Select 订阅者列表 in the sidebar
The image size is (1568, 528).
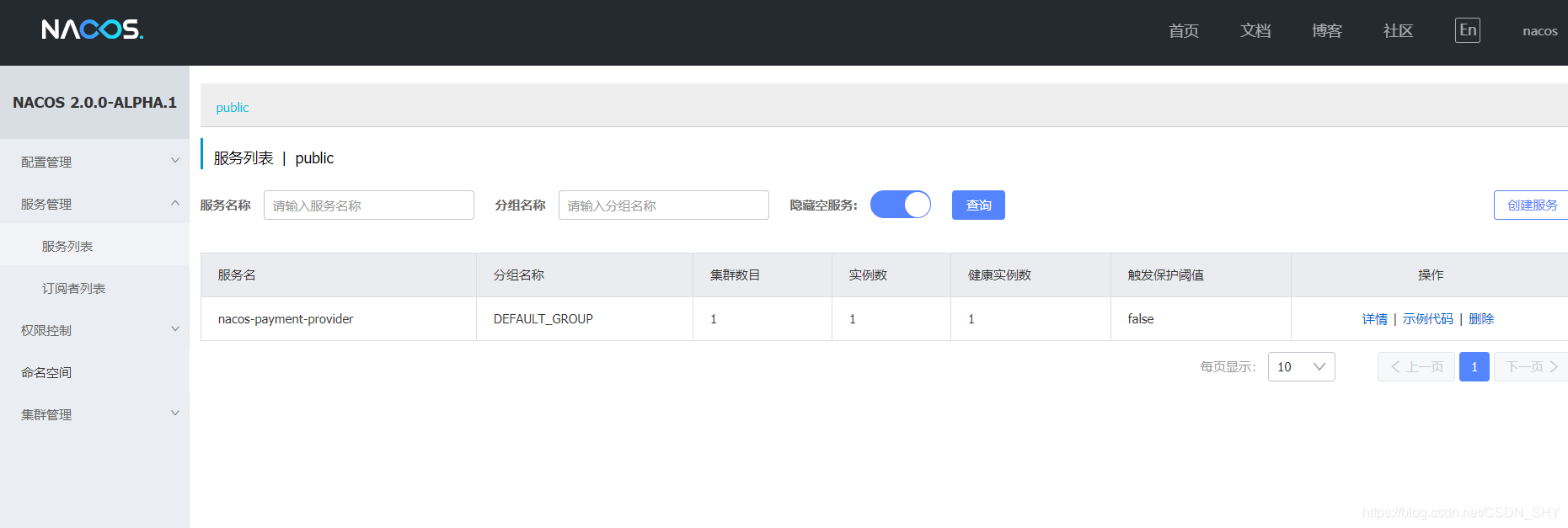coord(94,288)
